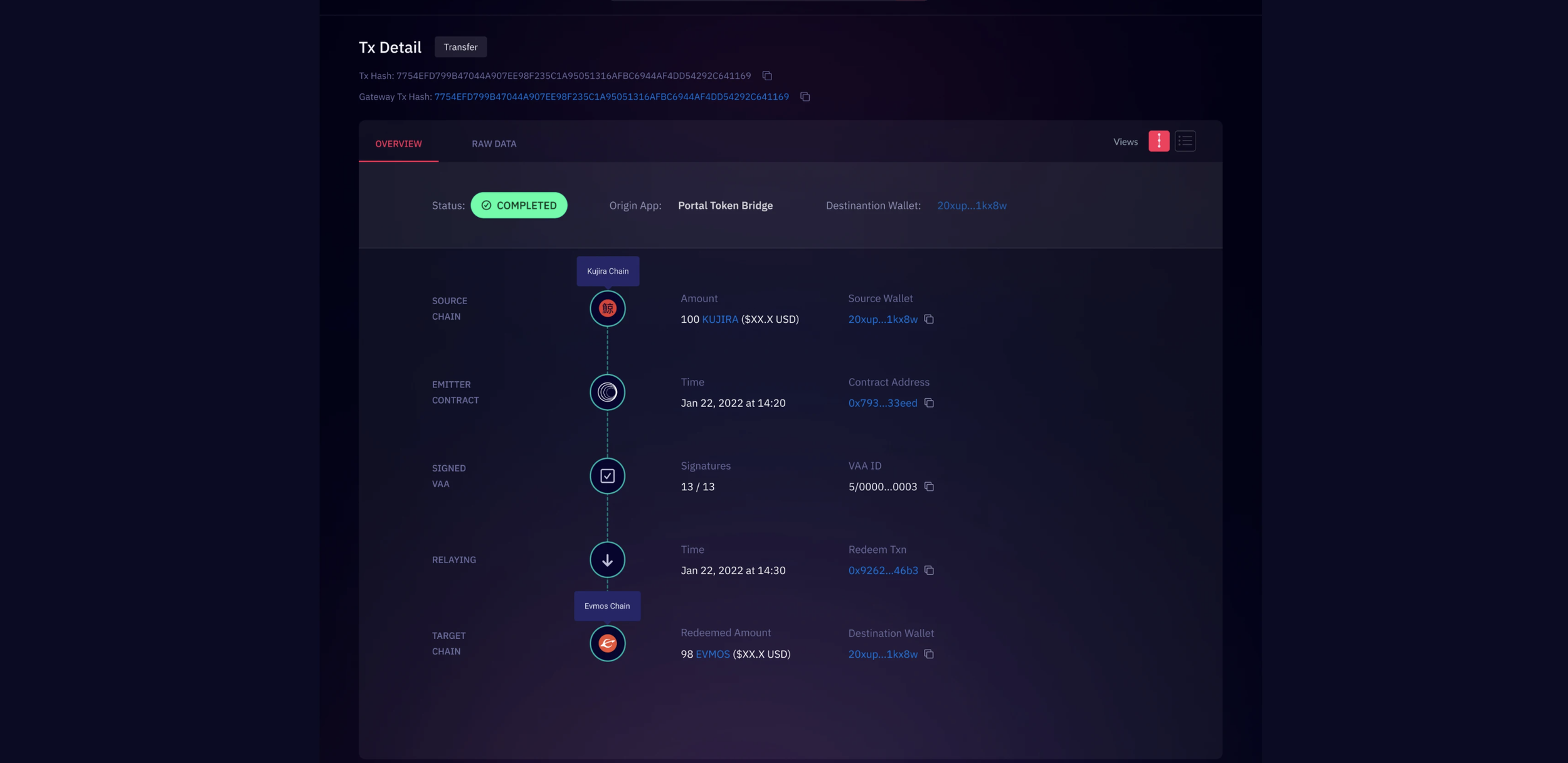Open the Gateway Tx Hash link
Viewport: 1568px width, 763px height.
tap(611, 97)
